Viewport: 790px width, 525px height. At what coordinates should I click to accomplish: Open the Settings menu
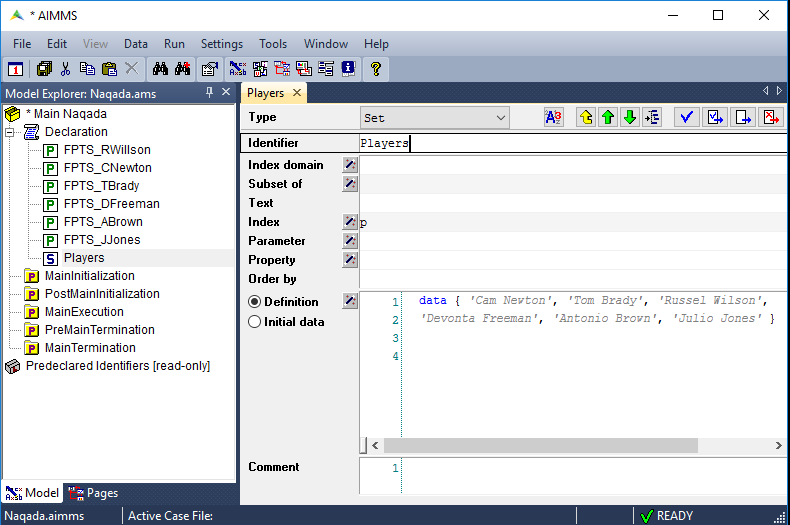[222, 44]
